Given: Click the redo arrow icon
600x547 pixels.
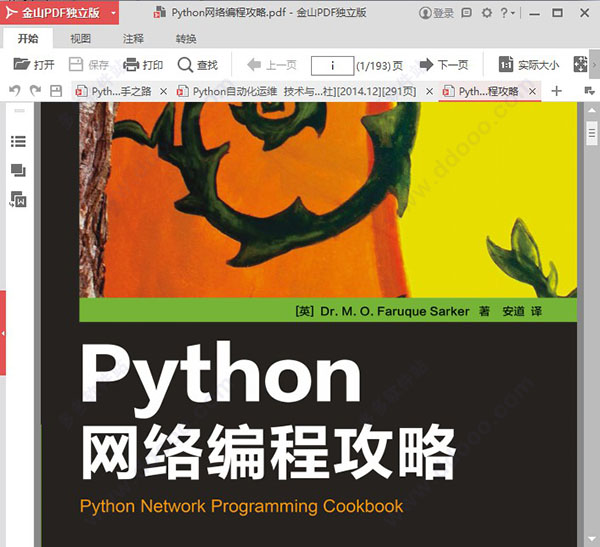Looking at the screenshot, I should pos(35,91).
